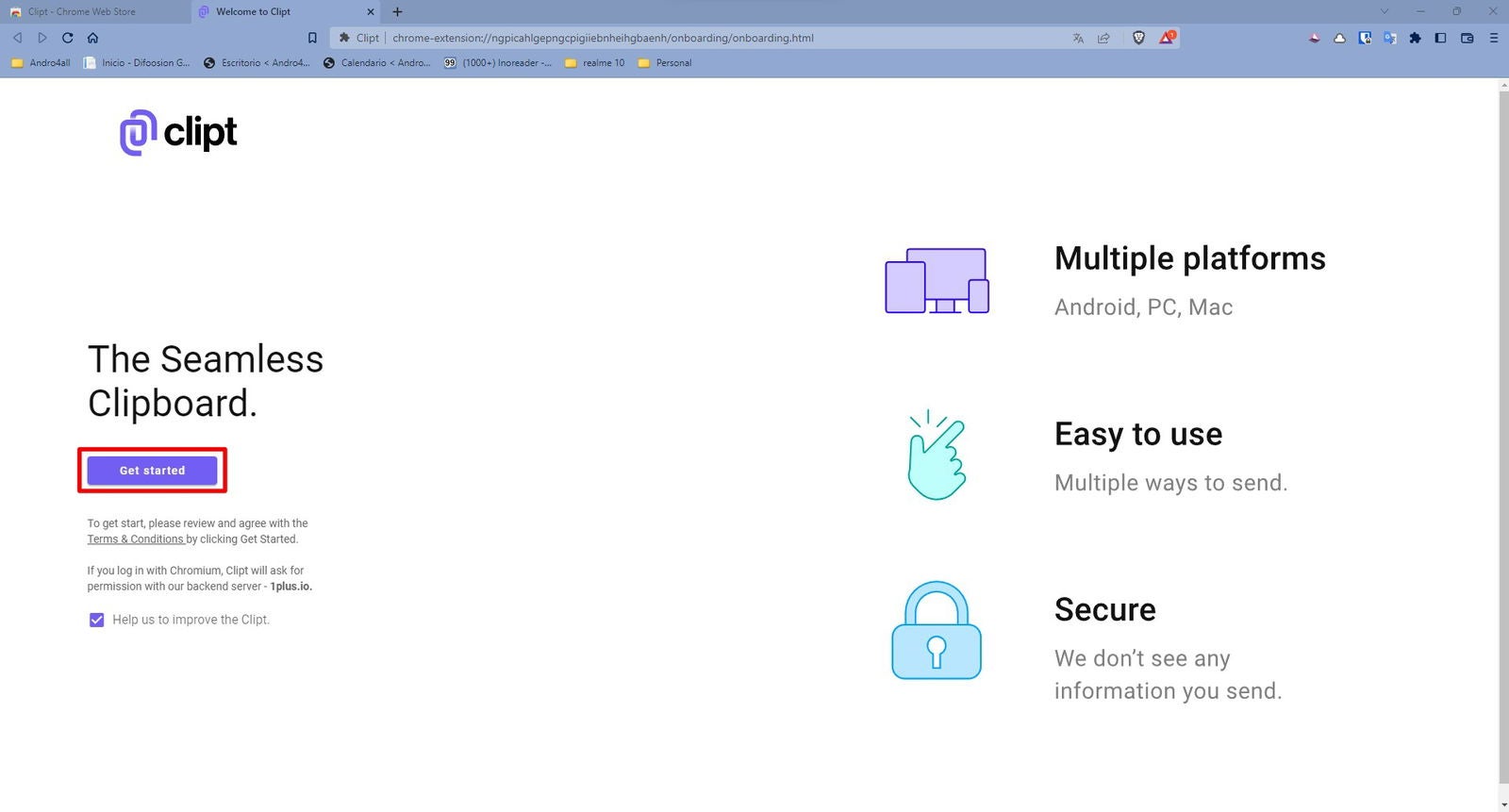Open a new tab
This screenshot has width=1509, height=812.
[397, 11]
